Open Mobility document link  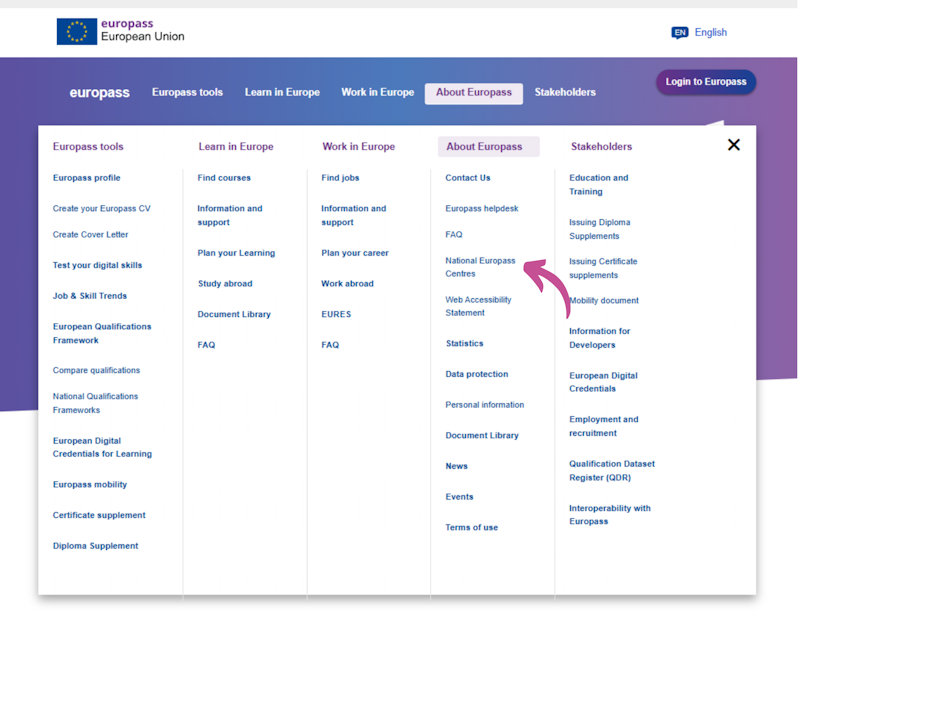coord(604,301)
